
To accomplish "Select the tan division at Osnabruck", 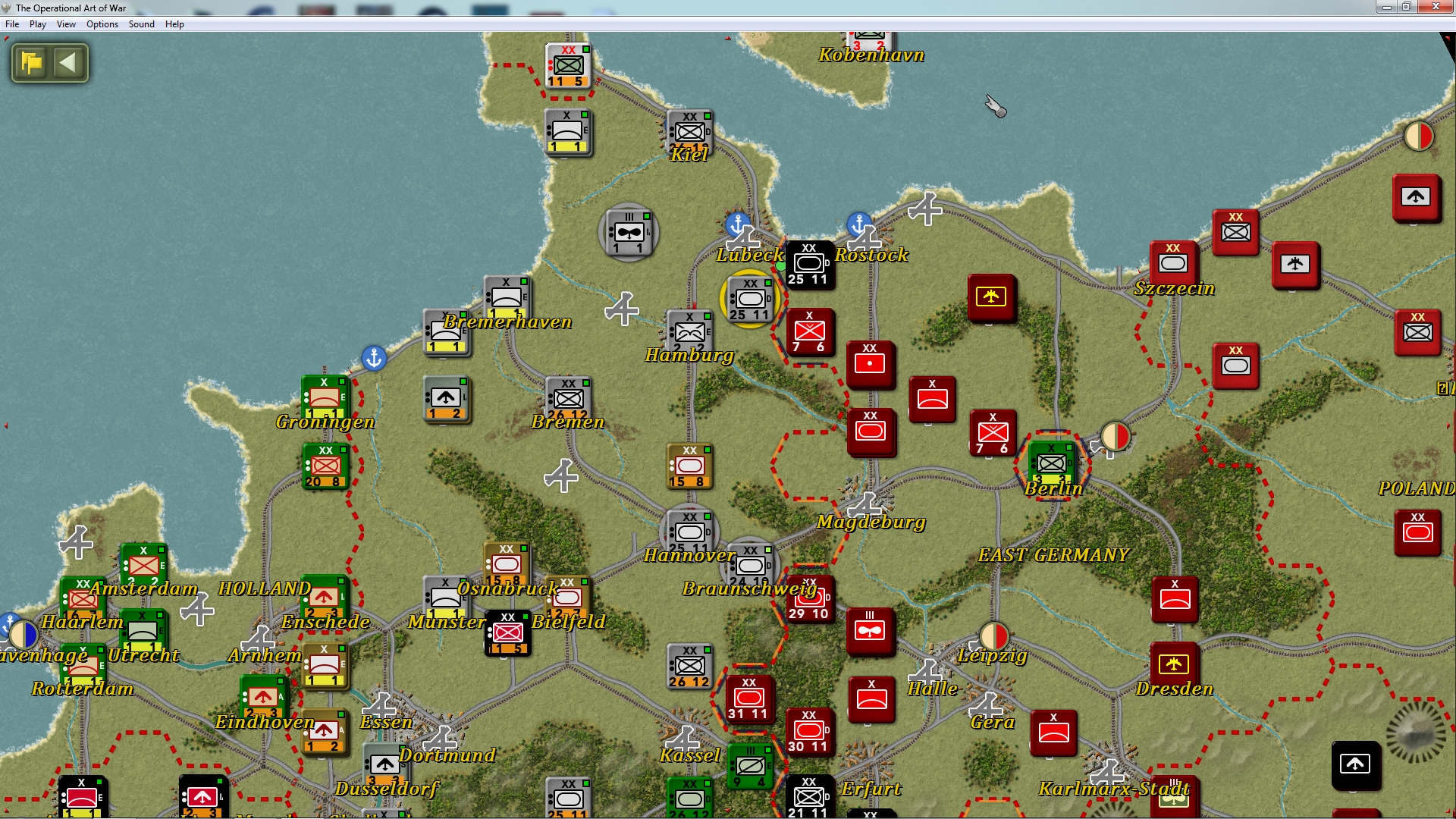I will coord(507,565).
